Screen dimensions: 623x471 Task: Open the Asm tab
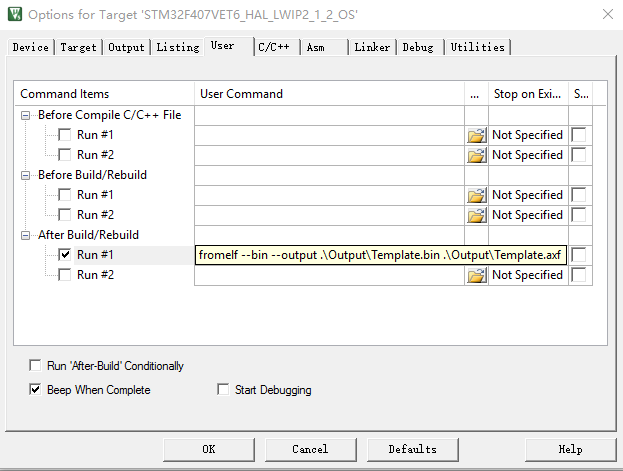[325, 47]
